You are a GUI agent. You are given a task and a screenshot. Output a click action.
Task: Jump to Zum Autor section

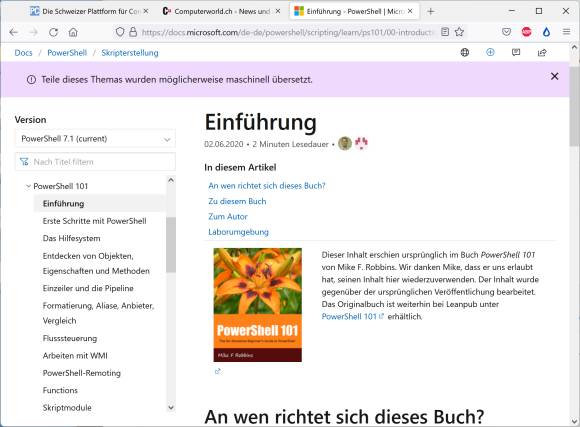tap(228, 216)
